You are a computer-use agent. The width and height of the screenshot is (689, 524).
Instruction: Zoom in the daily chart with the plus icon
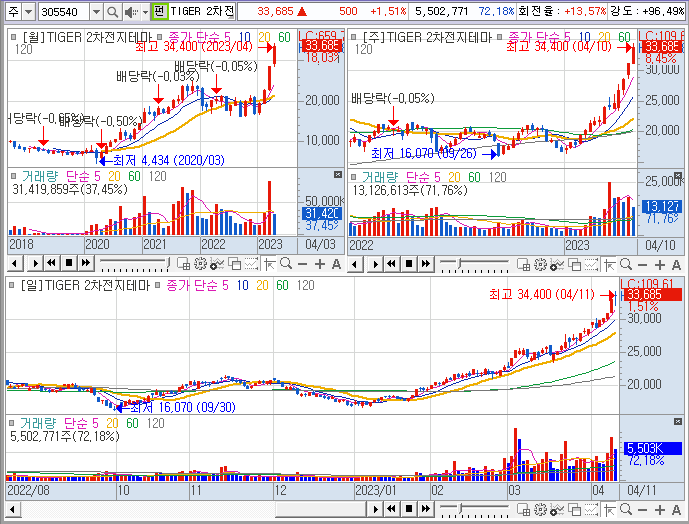click(x=660, y=509)
